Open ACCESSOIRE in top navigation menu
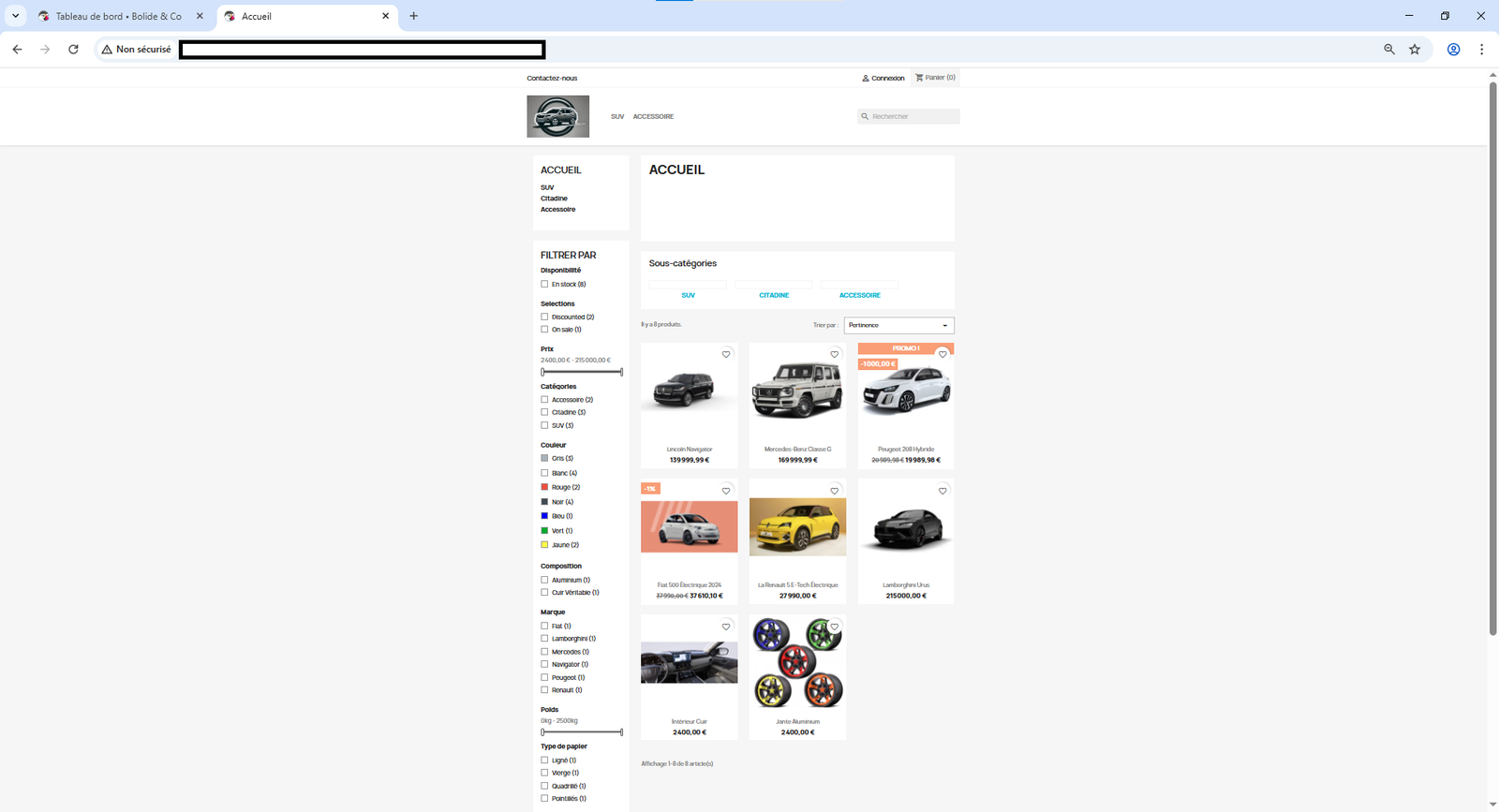The image size is (1499, 812). point(653,116)
